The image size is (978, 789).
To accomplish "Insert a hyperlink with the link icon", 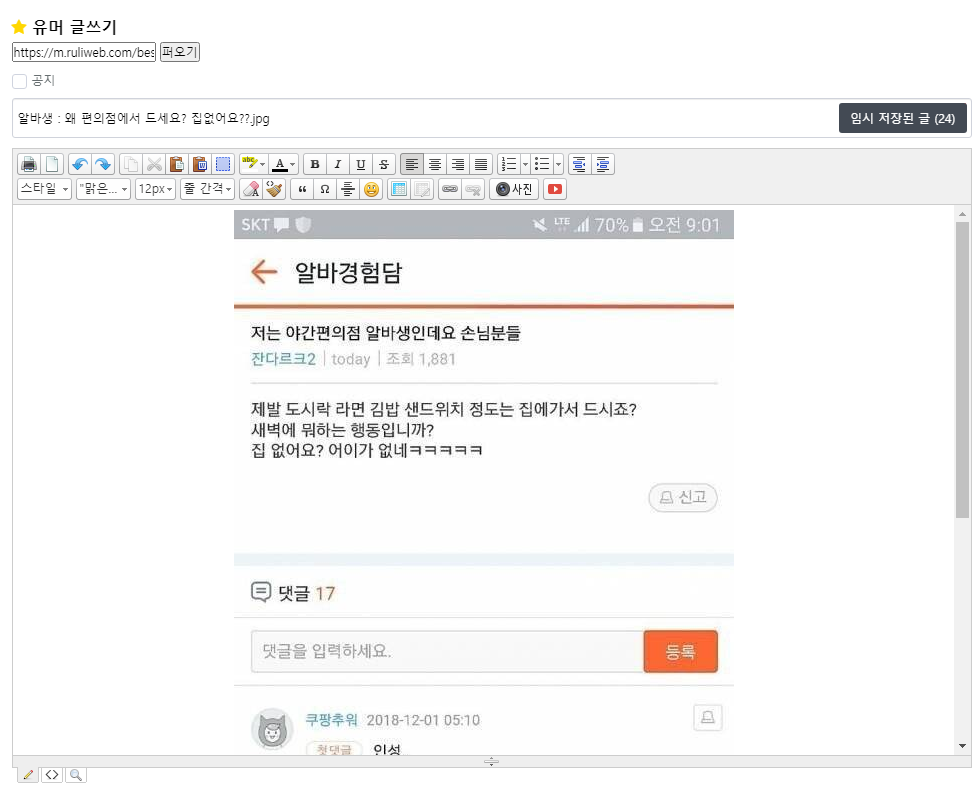I will coord(450,189).
